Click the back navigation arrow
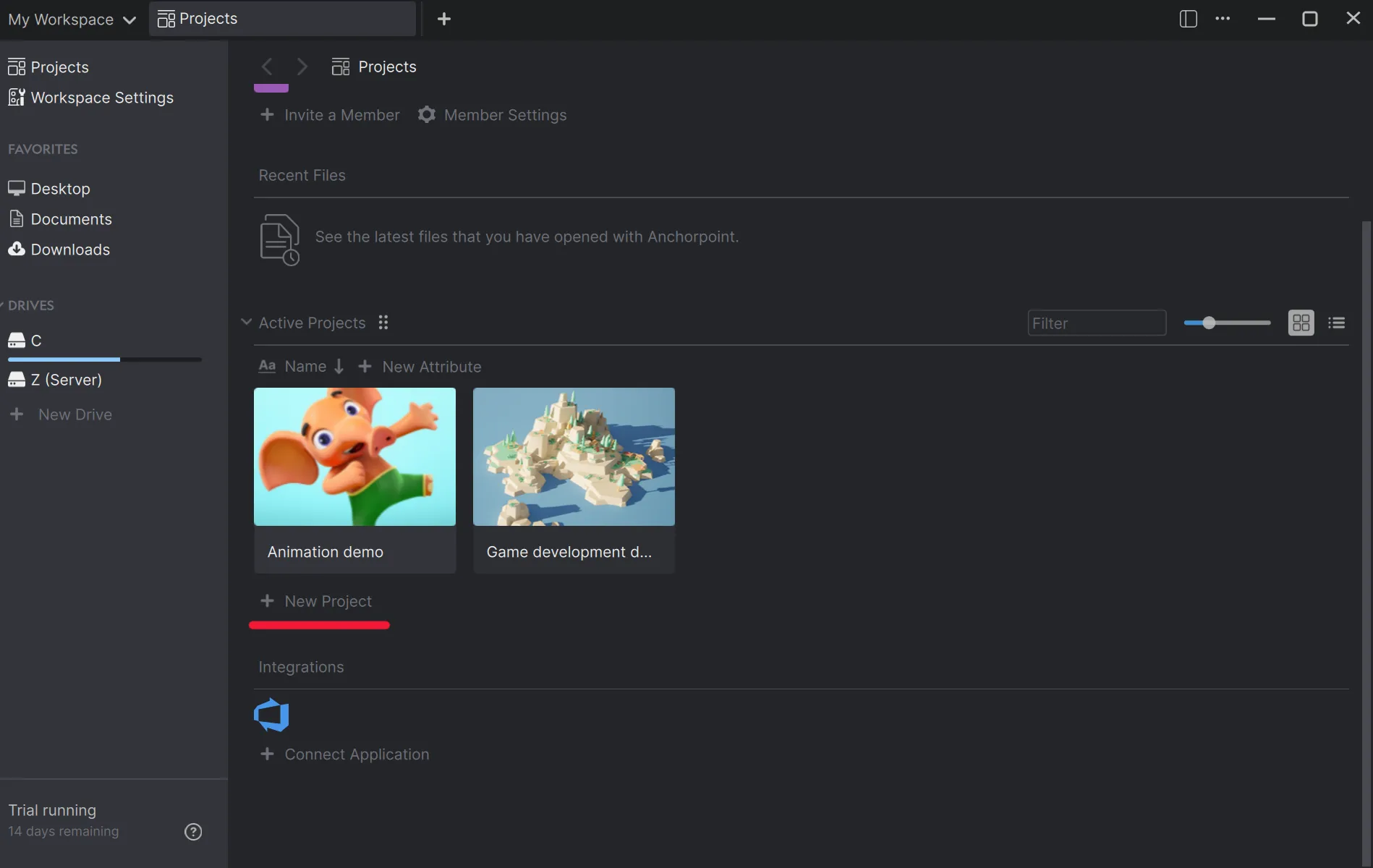This screenshot has height=868, width=1373. pos(266,66)
